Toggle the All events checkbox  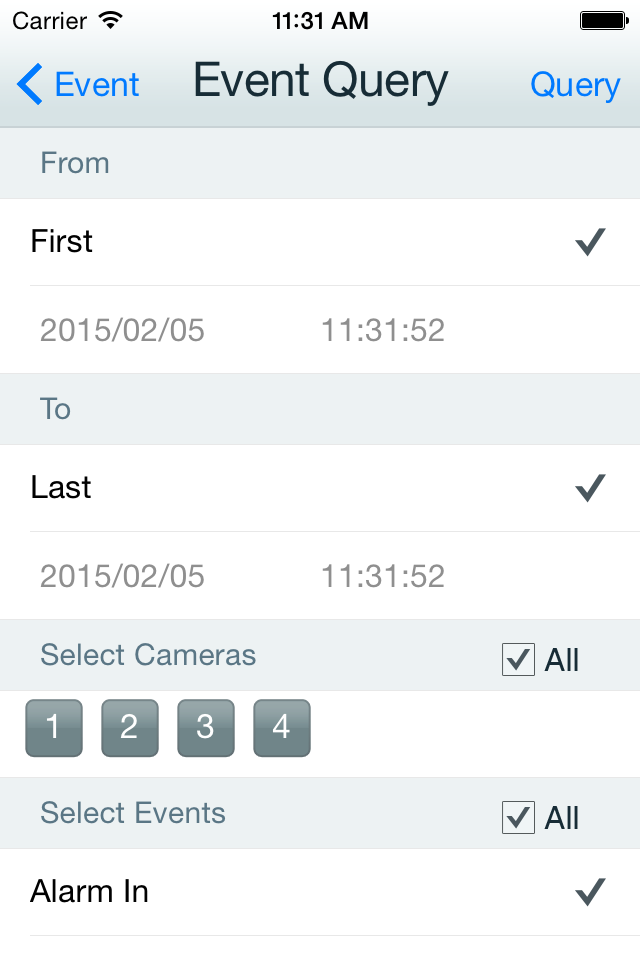(x=518, y=817)
